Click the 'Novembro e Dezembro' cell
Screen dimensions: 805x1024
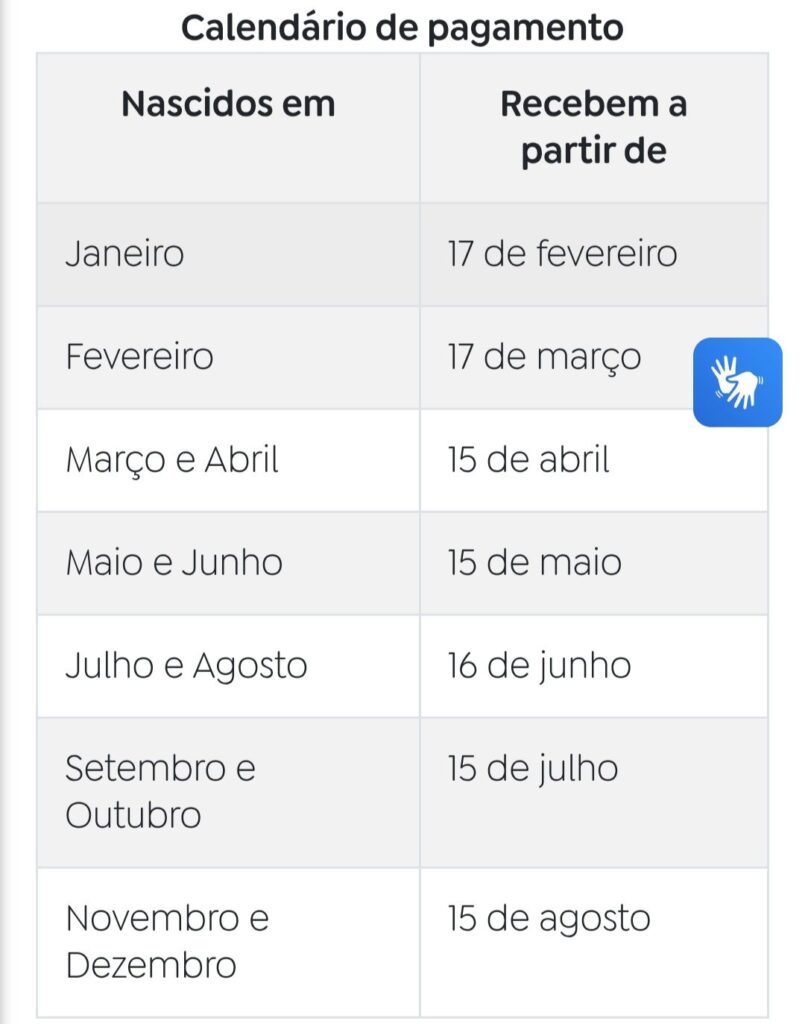228,942
